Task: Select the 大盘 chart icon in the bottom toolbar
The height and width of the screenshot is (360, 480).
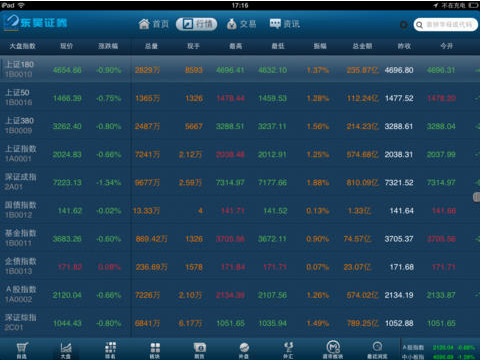Action: pyautogui.click(x=66, y=350)
